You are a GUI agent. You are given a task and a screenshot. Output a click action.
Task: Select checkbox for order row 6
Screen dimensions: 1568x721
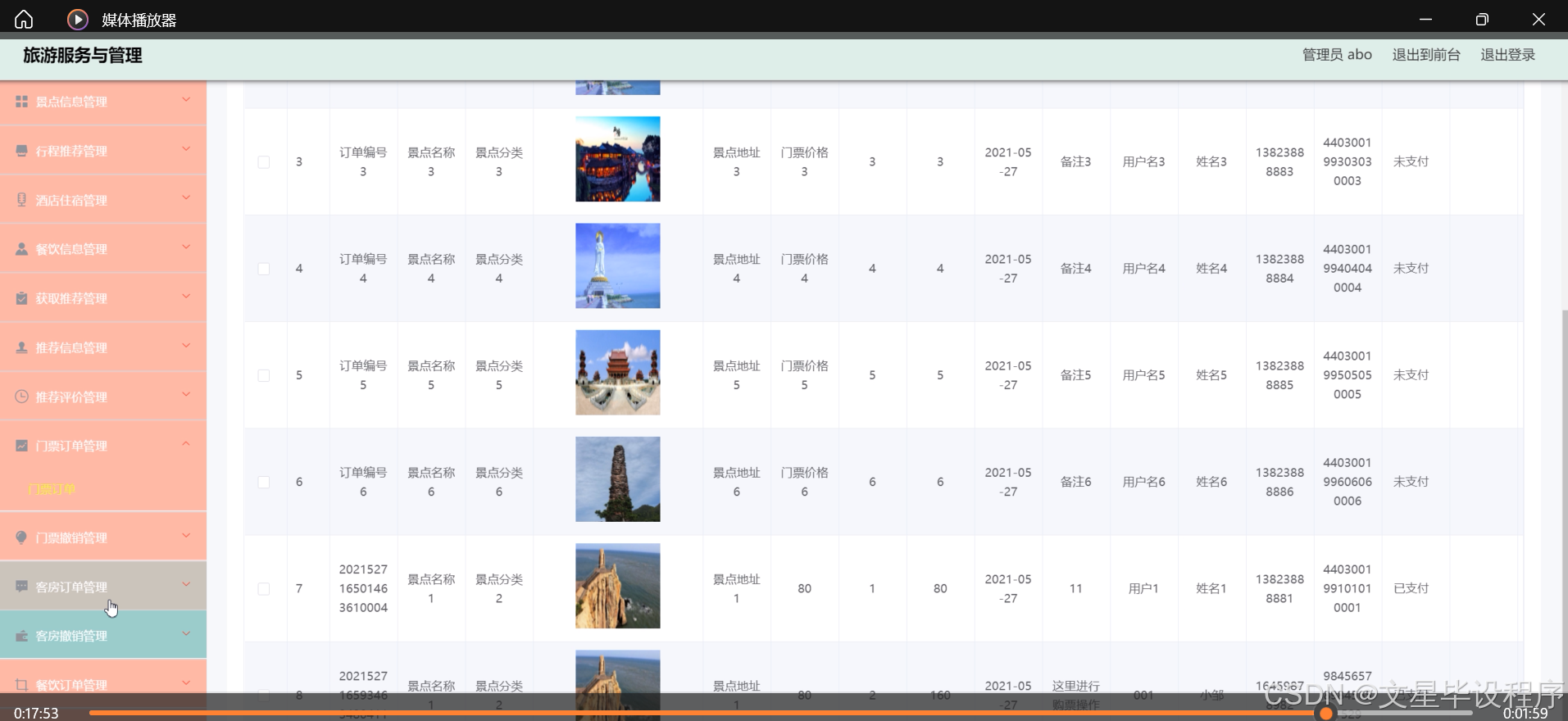[264, 482]
